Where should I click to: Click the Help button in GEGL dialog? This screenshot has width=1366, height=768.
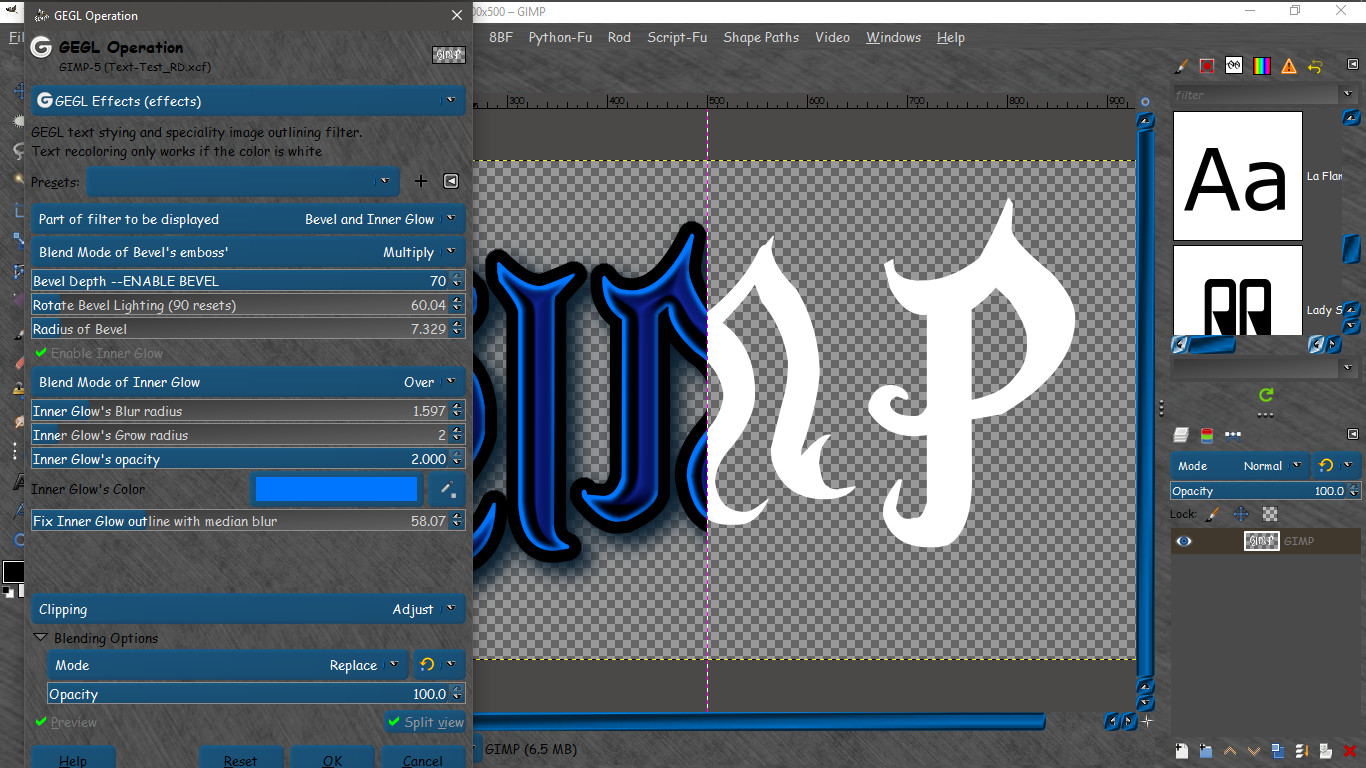click(x=73, y=758)
